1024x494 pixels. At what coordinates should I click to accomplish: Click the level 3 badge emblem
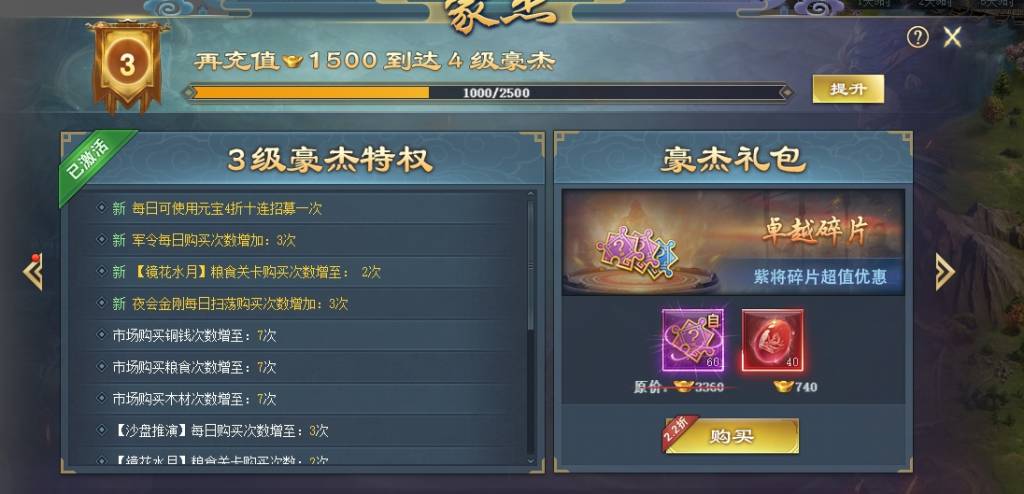[127, 65]
